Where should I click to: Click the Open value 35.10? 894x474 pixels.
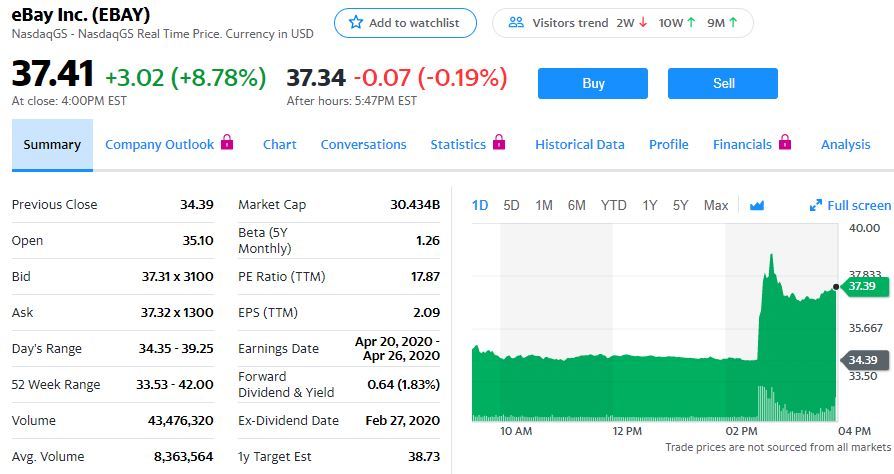click(198, 240)
